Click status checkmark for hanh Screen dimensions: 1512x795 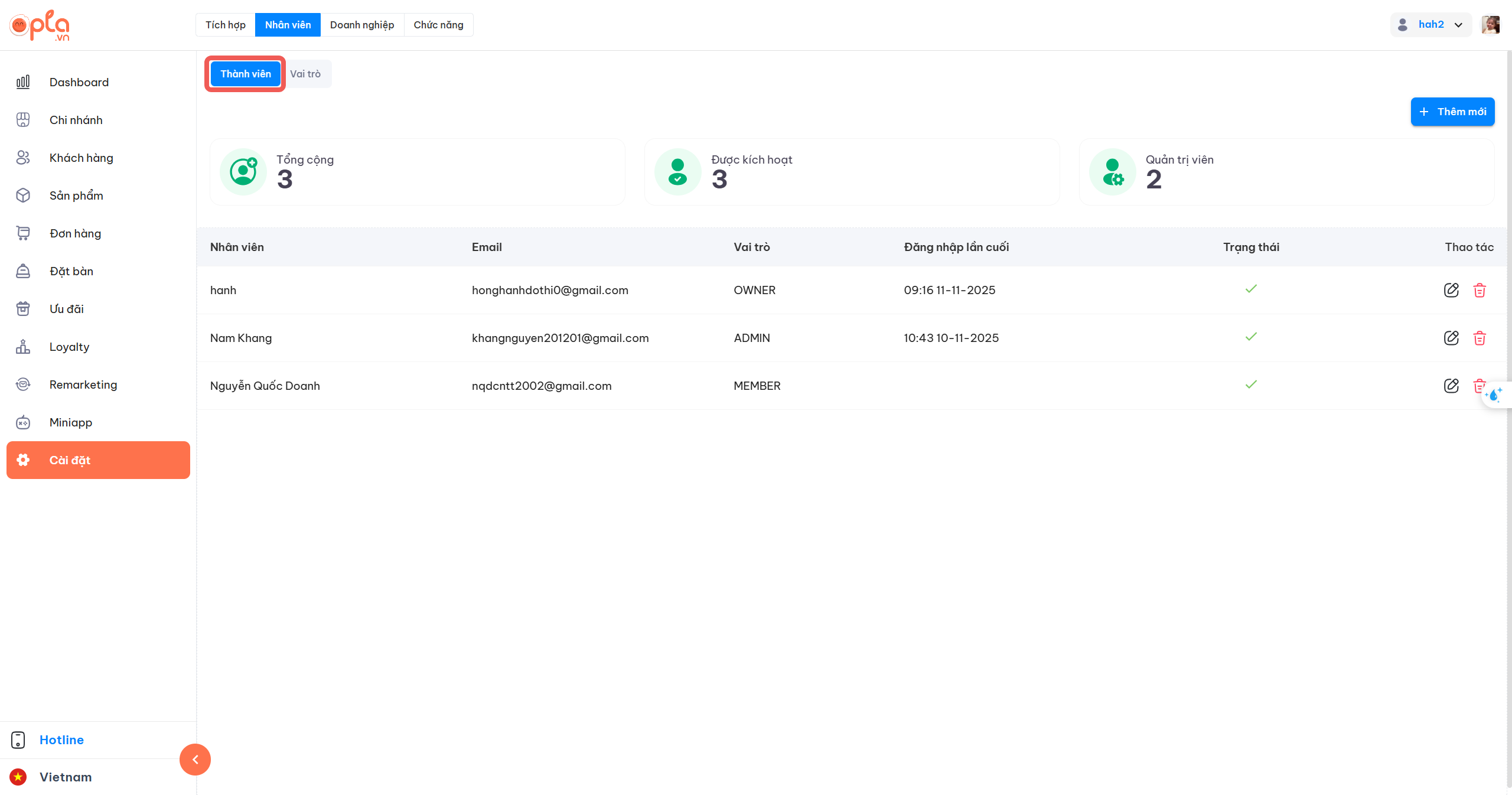click(1251, 289)
